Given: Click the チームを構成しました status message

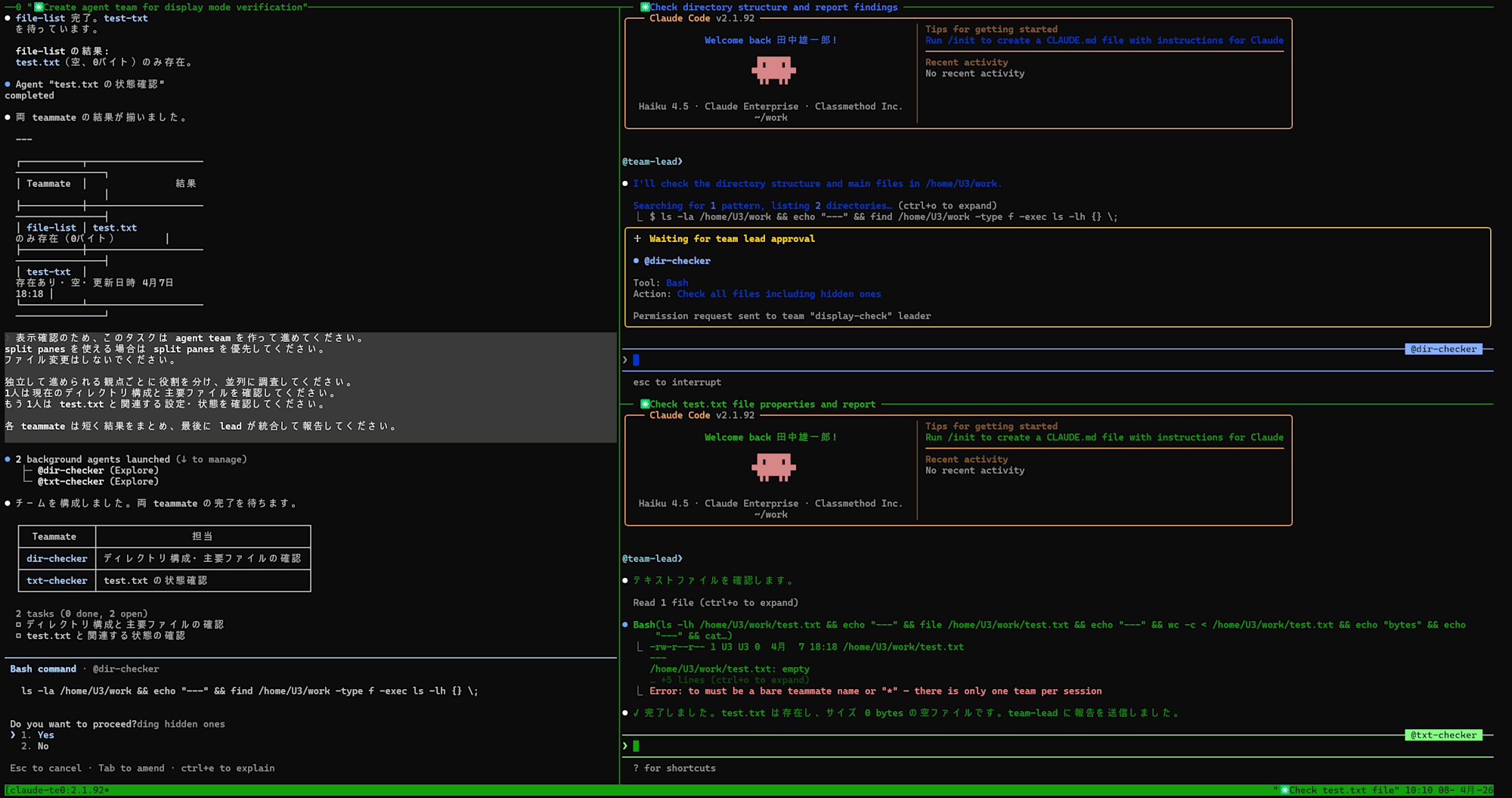Looking at the screenshot, I should (156, 504).
